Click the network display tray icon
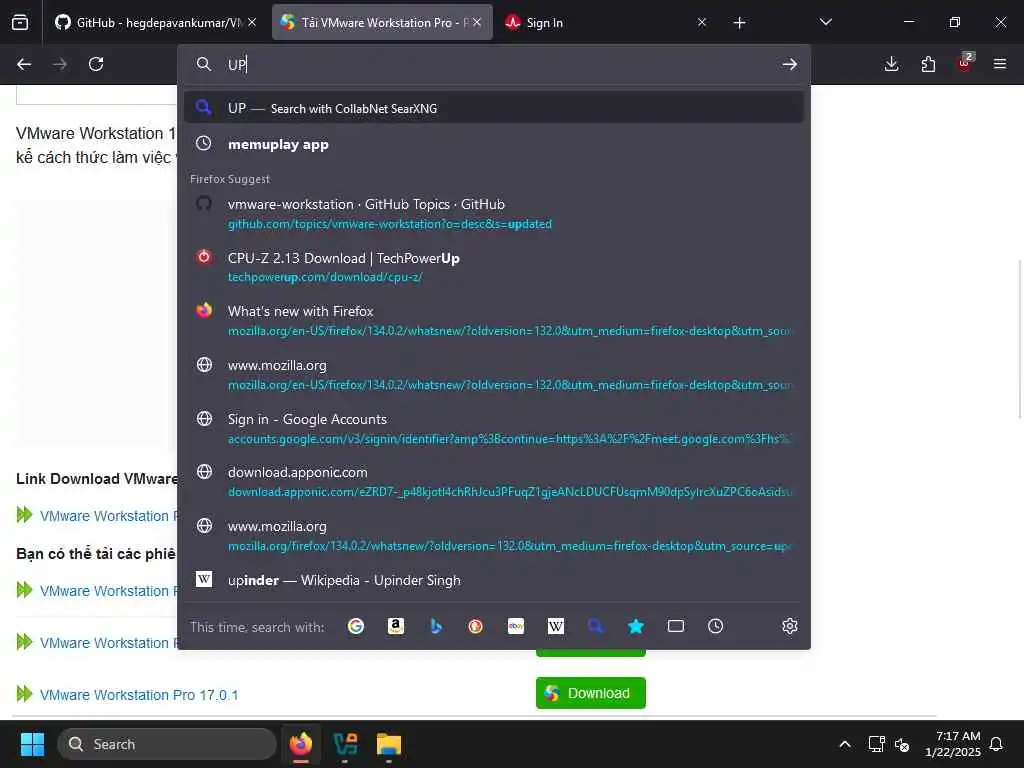Viewport: 1024px width, 768px height. click(x=876, y=744)
